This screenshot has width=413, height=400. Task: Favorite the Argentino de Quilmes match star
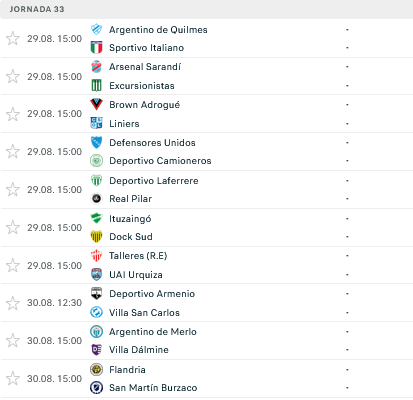click(x=13, y=38)
